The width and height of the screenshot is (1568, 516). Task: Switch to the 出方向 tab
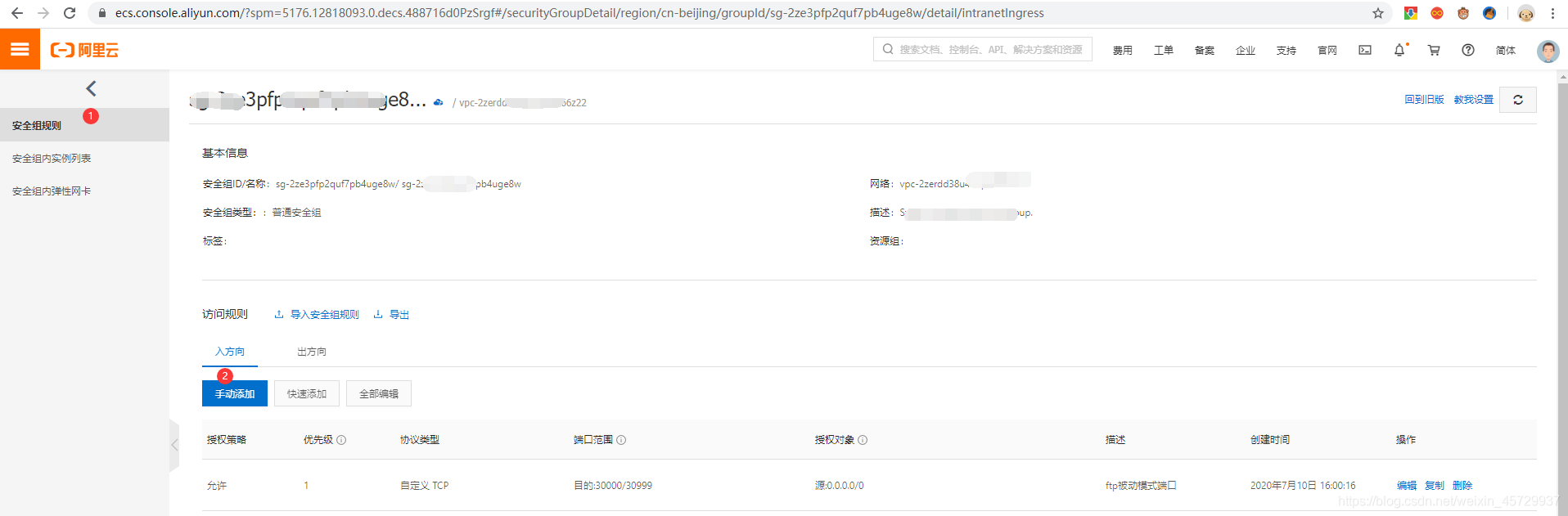click(312, 352)
